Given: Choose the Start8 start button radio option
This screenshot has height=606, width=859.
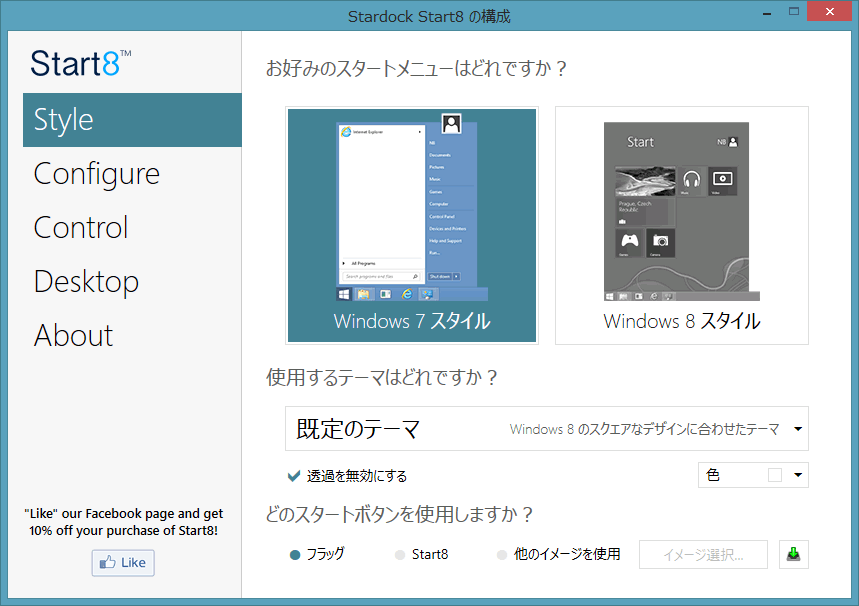Looking at the screenshot, I should tap(400, 554).
